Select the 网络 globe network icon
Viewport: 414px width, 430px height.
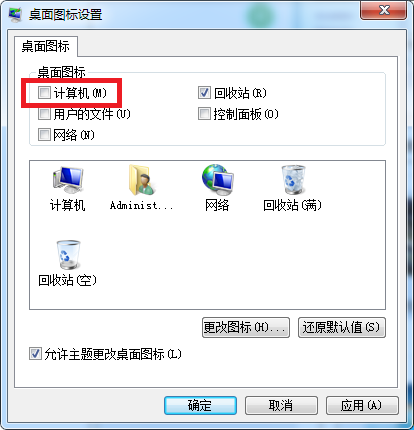tap(217, 180)
